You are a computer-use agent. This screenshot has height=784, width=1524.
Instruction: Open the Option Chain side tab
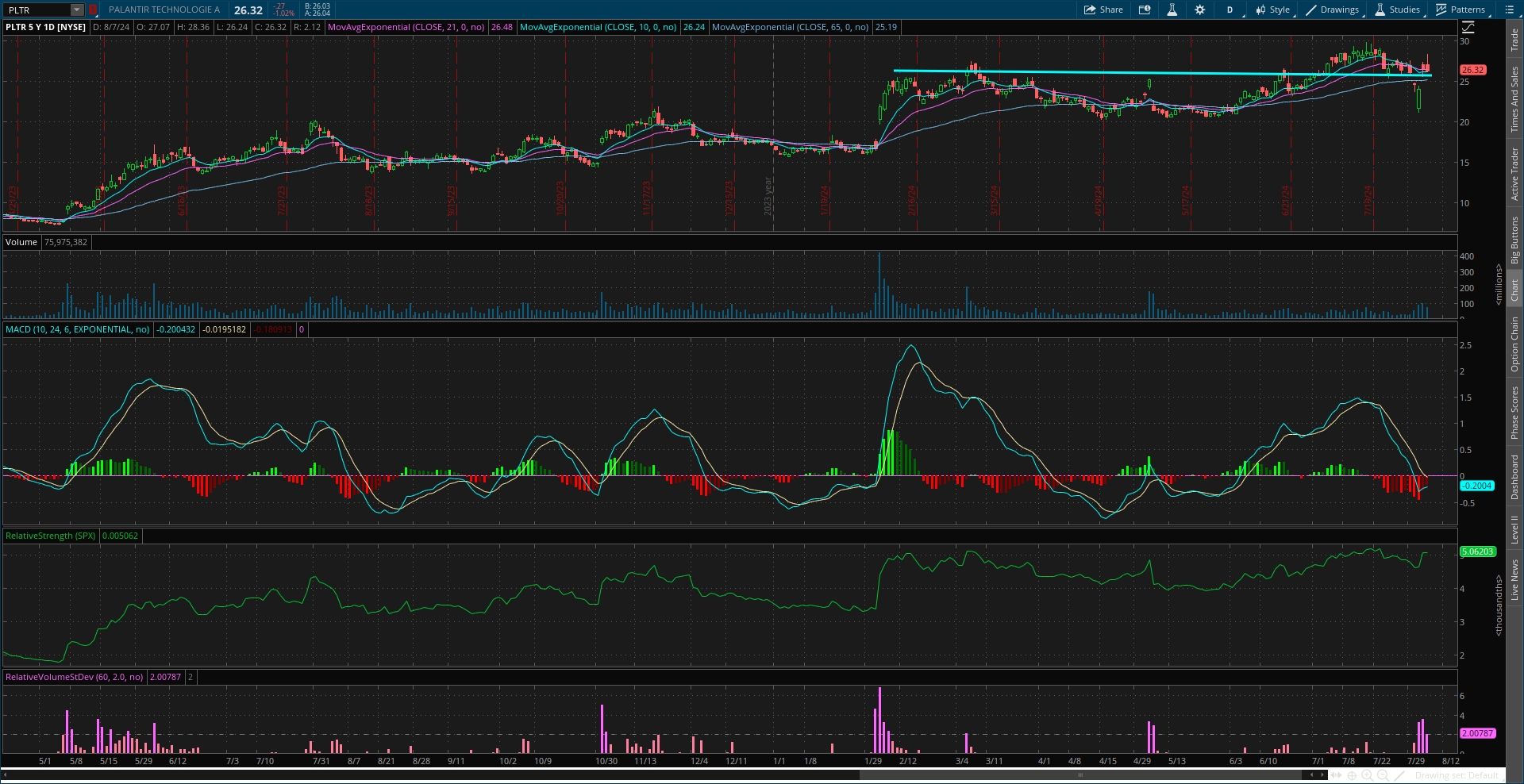click(1514, 344)
